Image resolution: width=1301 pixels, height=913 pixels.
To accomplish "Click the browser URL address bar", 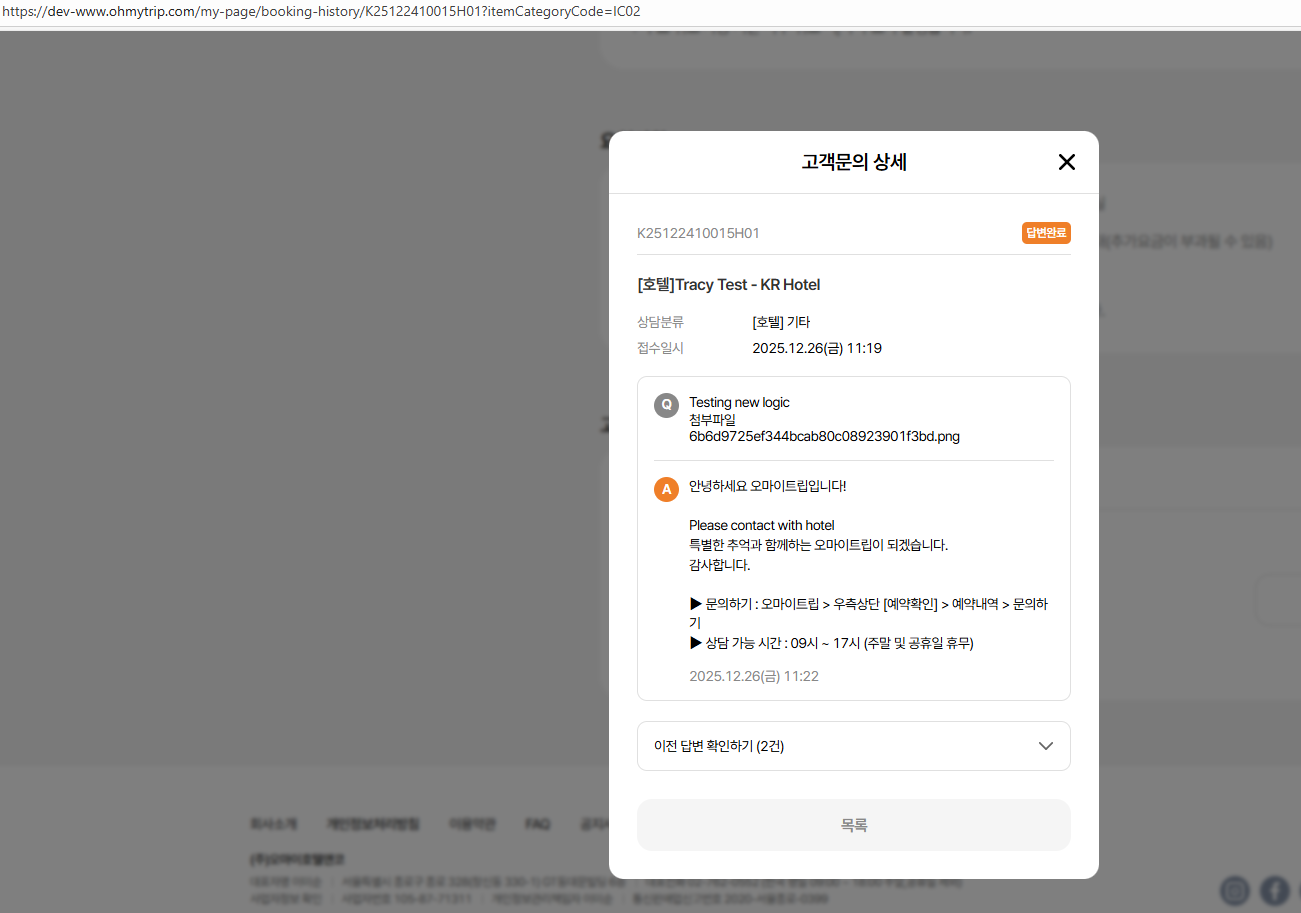I will [x=650, y=12].
